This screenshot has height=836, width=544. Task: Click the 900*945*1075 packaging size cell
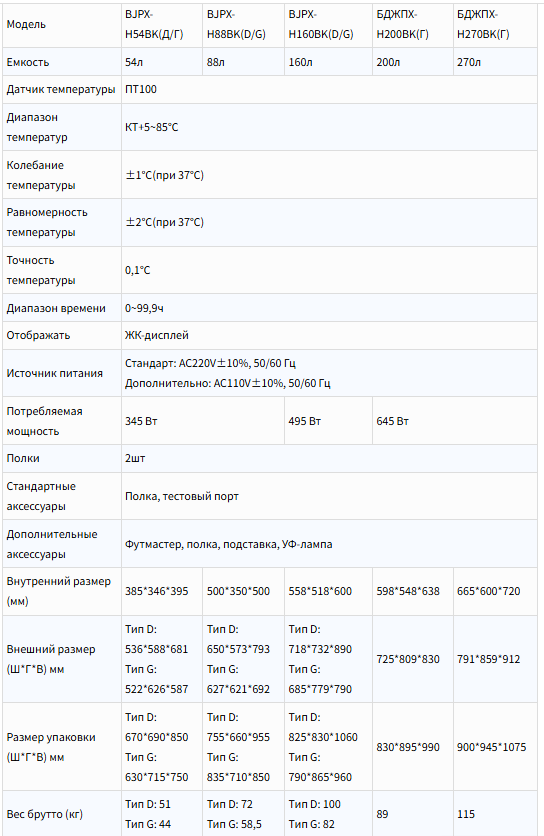pyautogui.click(x=495, y=747)
